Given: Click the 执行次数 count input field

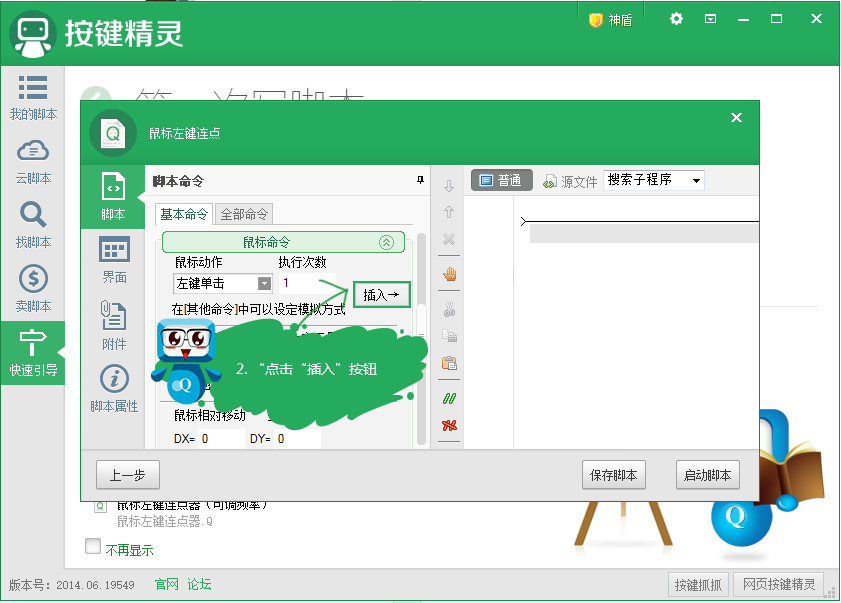Looking at the screenshot, I should coord(310,284).
